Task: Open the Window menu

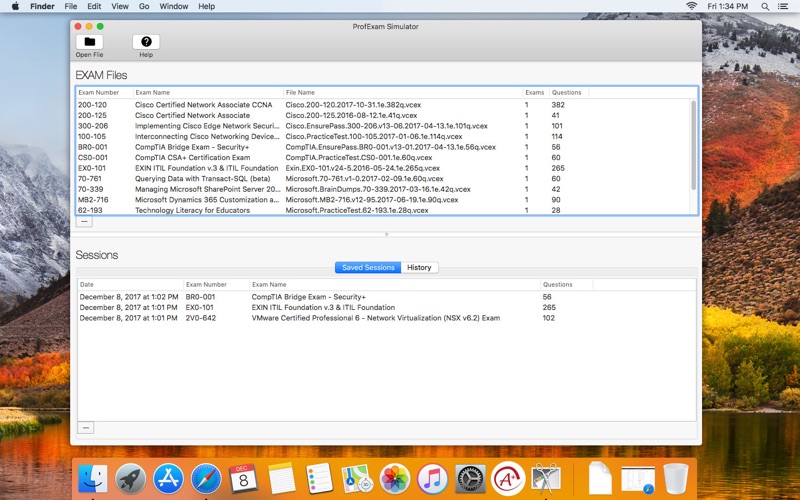Action: [x=173, y=6]
